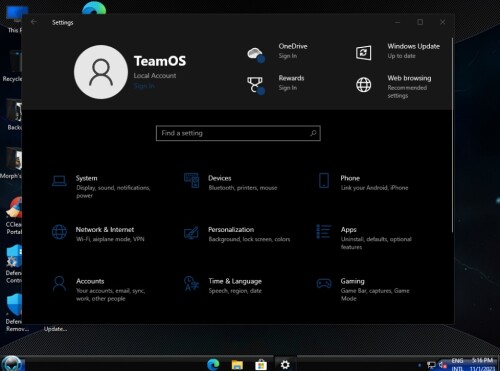The image size is (500, 371).
Task: Click the 'Game Bar, captures, Game Mode' description
Action: pos(375,295)
